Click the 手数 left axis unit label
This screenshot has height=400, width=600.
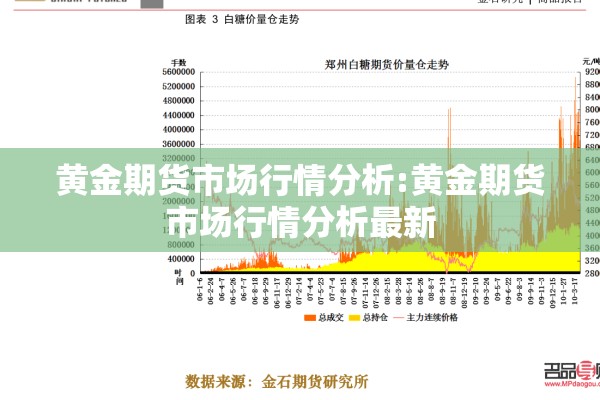click(x=178, y=62)
